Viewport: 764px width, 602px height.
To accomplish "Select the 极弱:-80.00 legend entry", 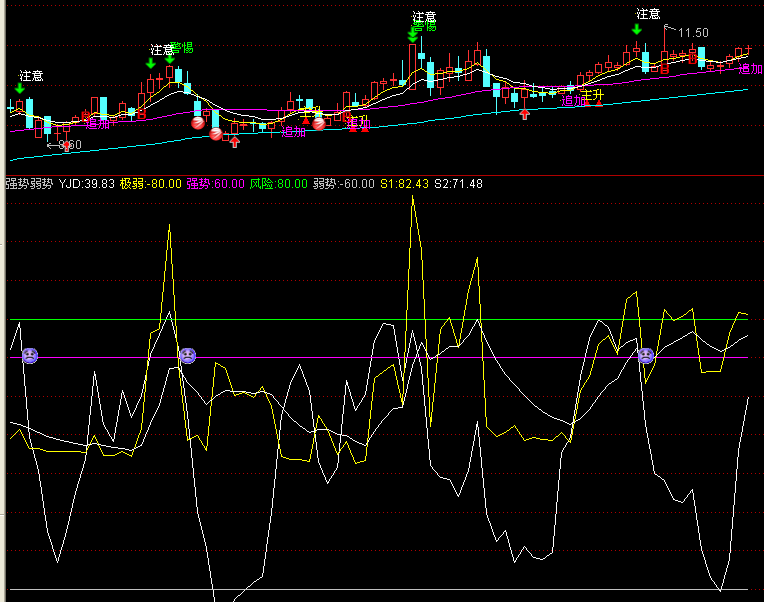I will pyautogui.click(x=151, y=184).
